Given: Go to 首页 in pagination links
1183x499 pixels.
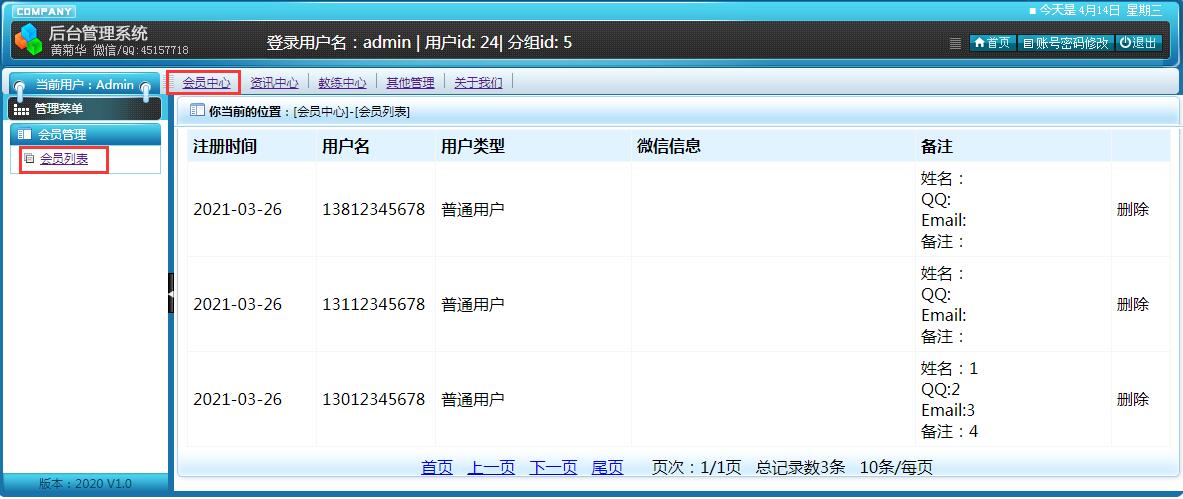Looking at the screenshot, I should click(437, 467).
